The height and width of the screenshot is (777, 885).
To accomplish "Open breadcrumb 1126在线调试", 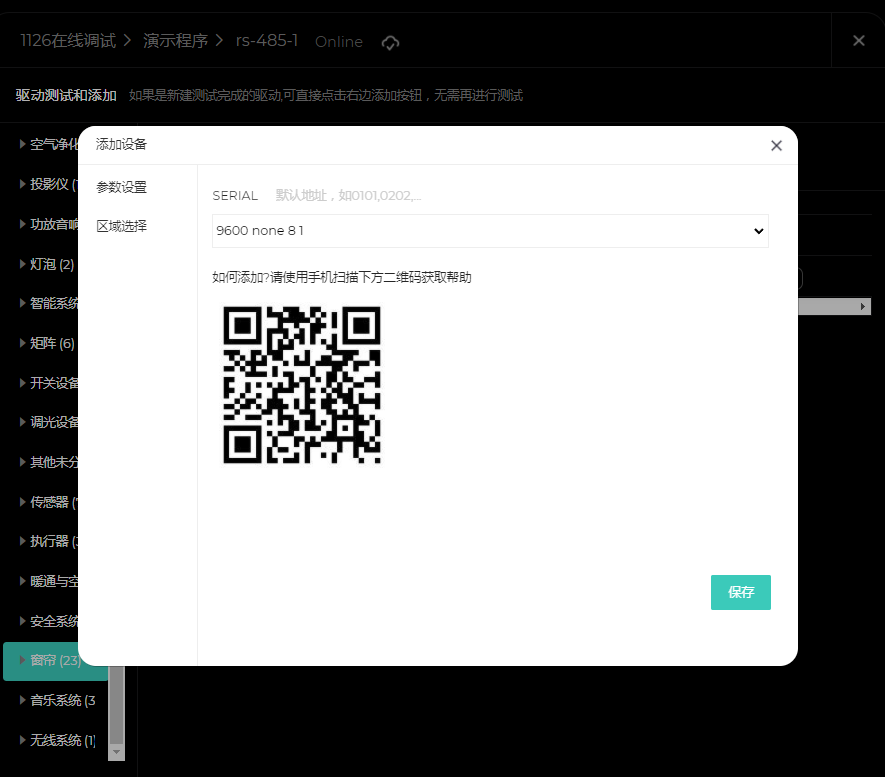I will click(68, 41).
